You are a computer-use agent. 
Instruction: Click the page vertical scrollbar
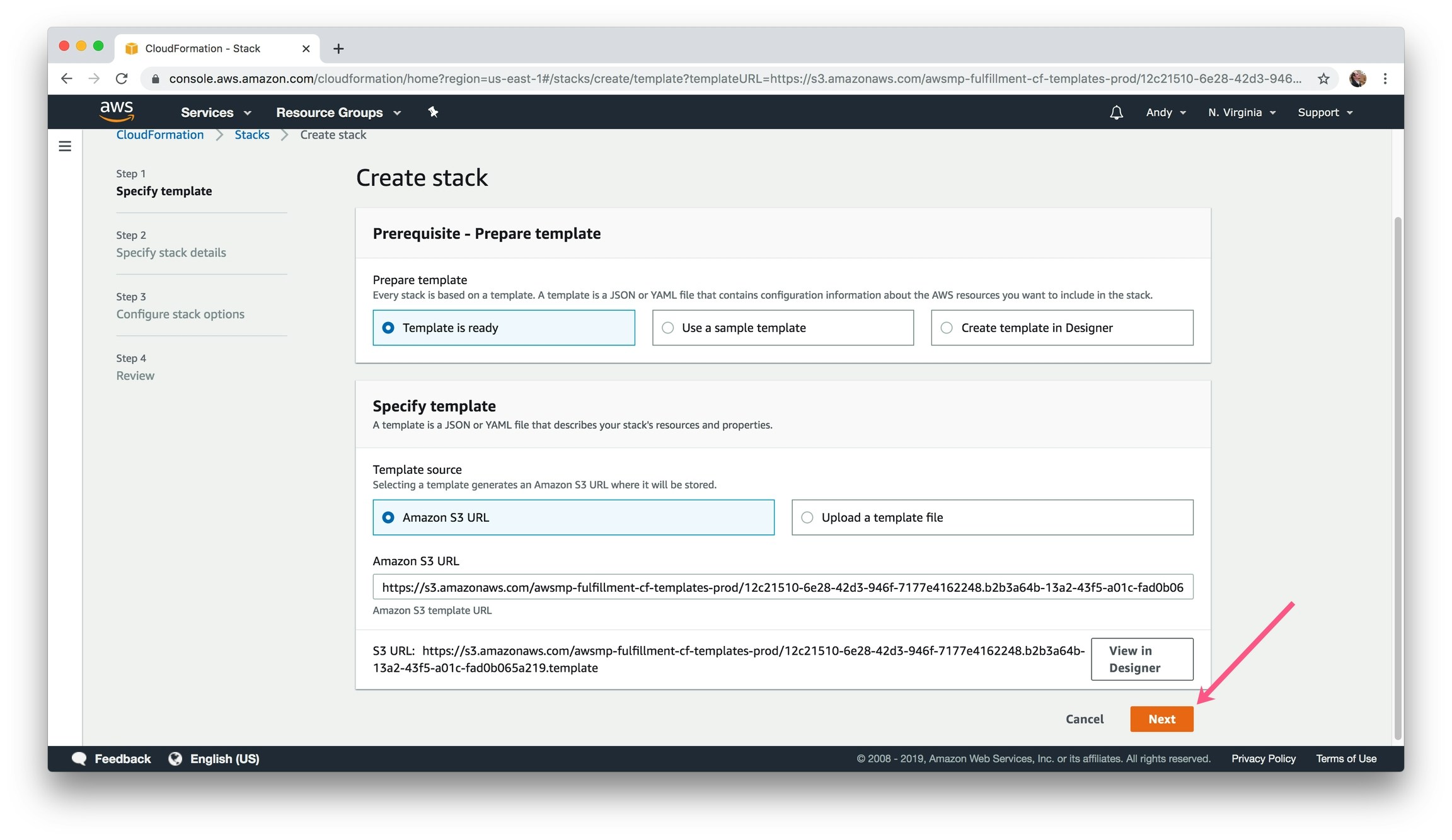[1398, 479]
